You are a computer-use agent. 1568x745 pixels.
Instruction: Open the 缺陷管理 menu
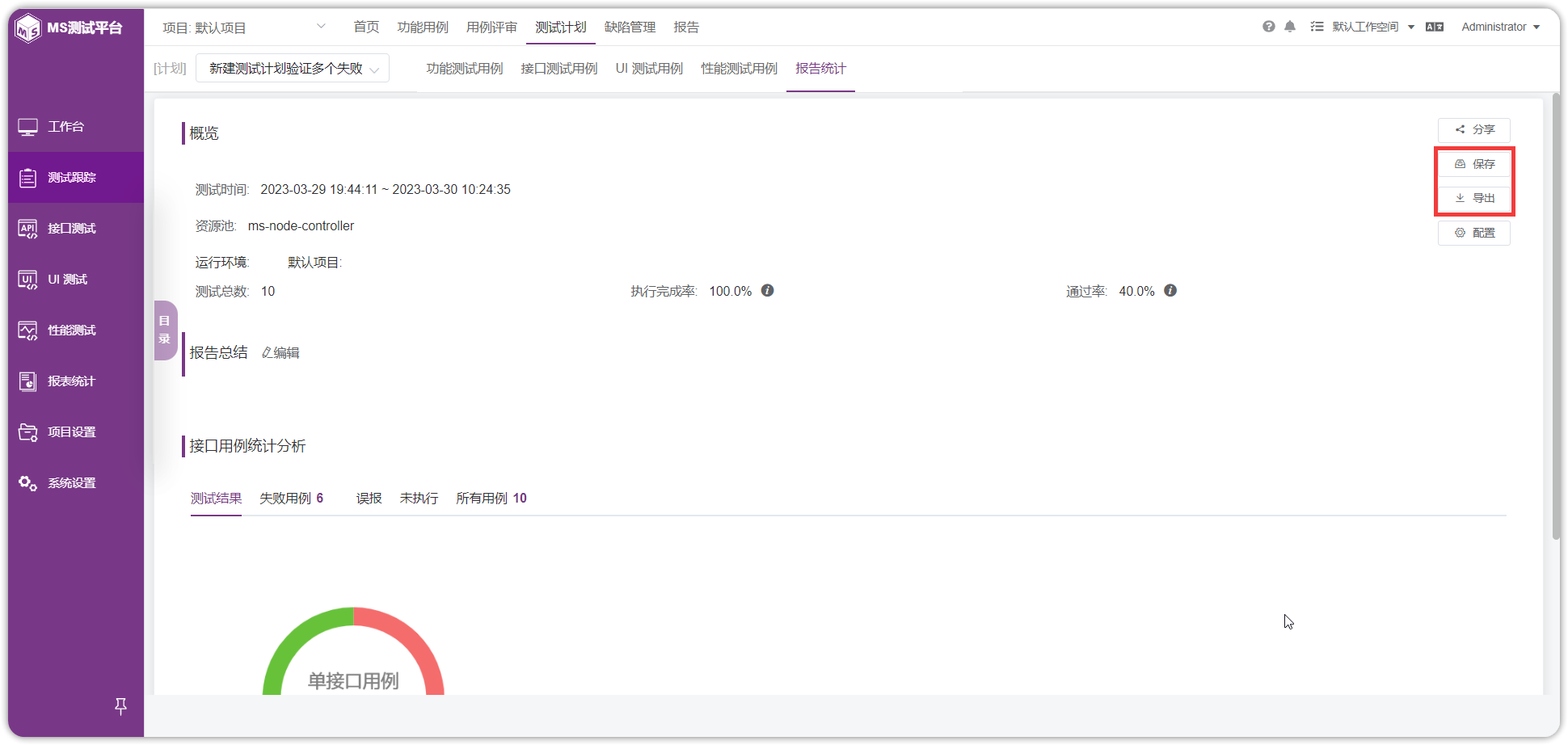(x=630, y=27)
